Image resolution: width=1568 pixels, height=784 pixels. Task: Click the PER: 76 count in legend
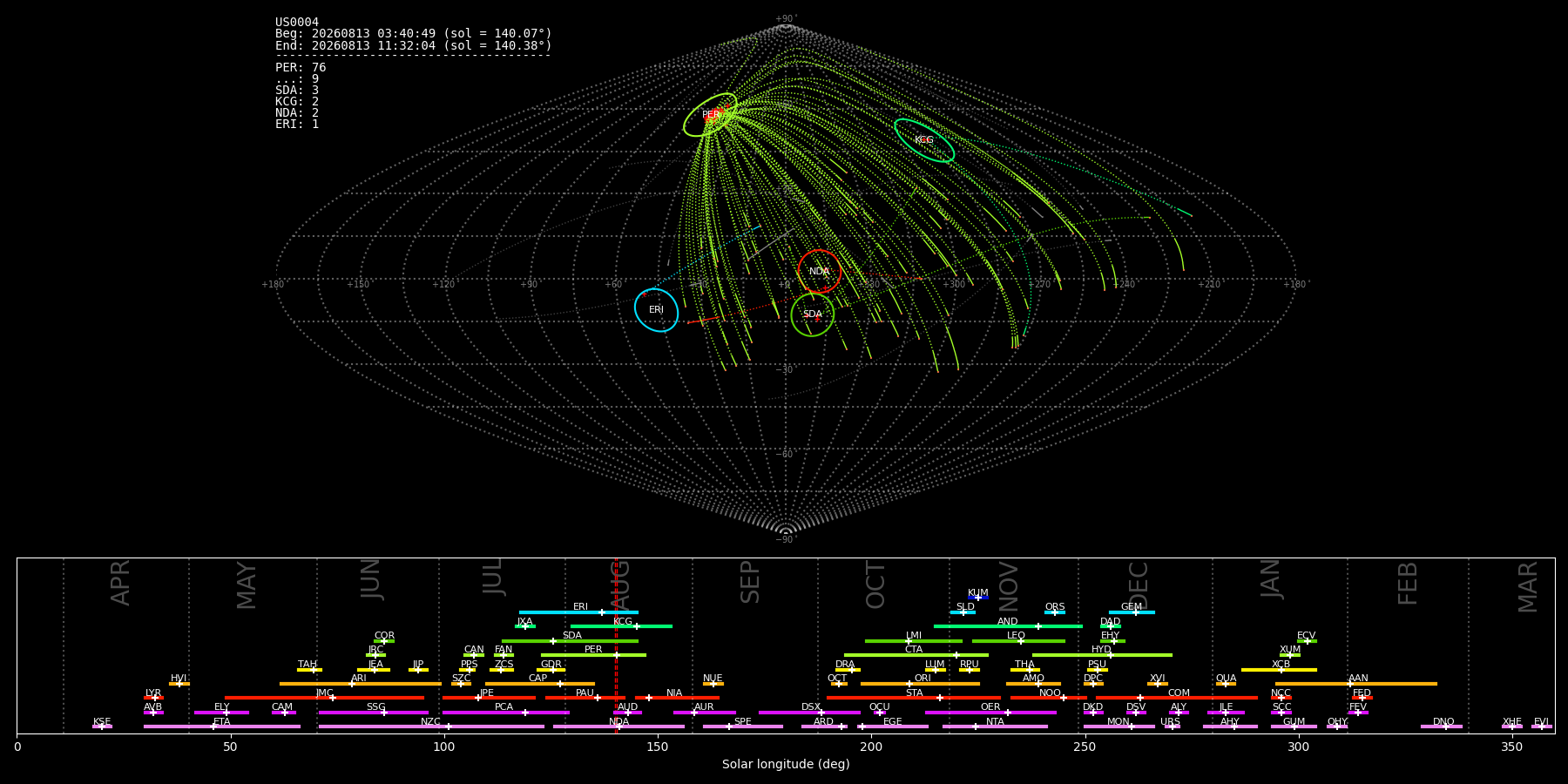tap(301, 68)
